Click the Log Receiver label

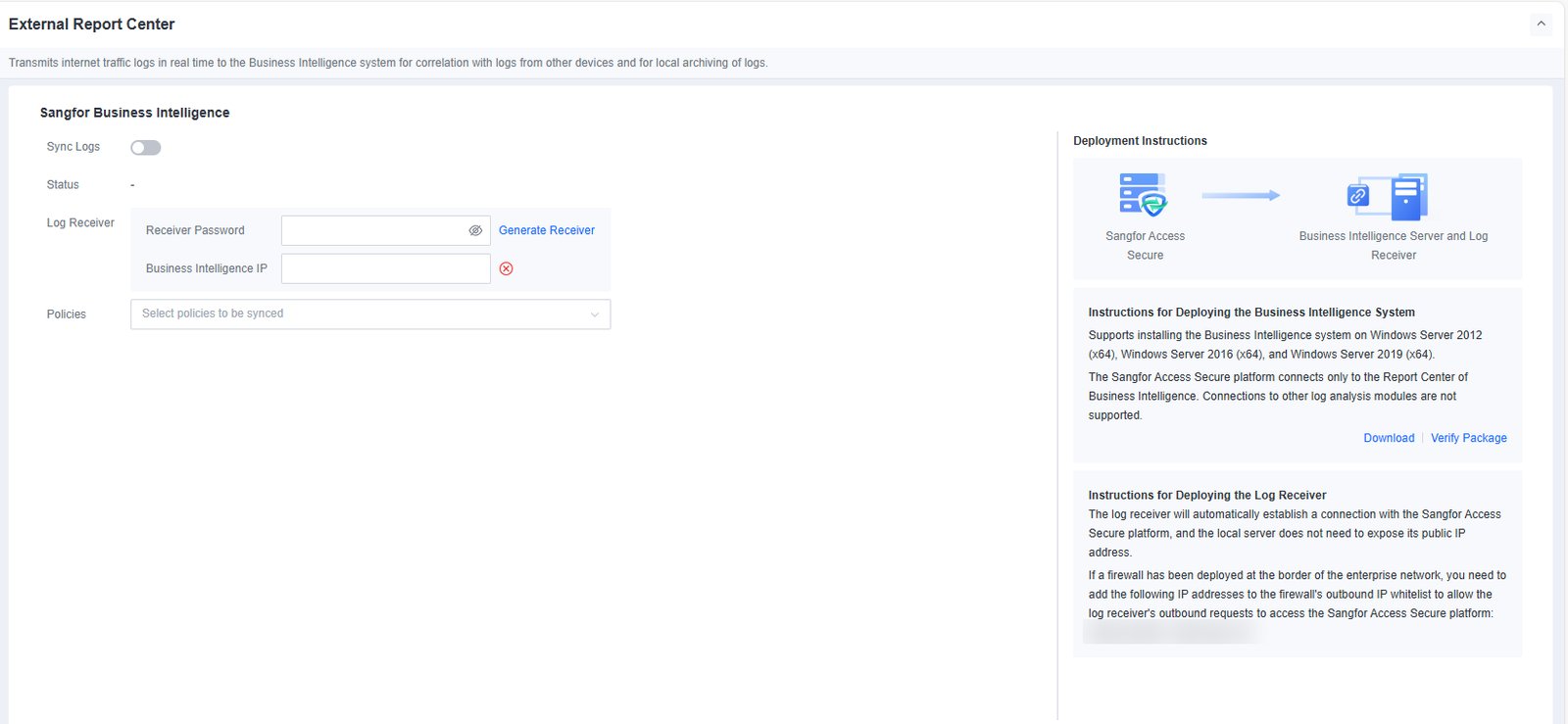[x=80, y=223]
